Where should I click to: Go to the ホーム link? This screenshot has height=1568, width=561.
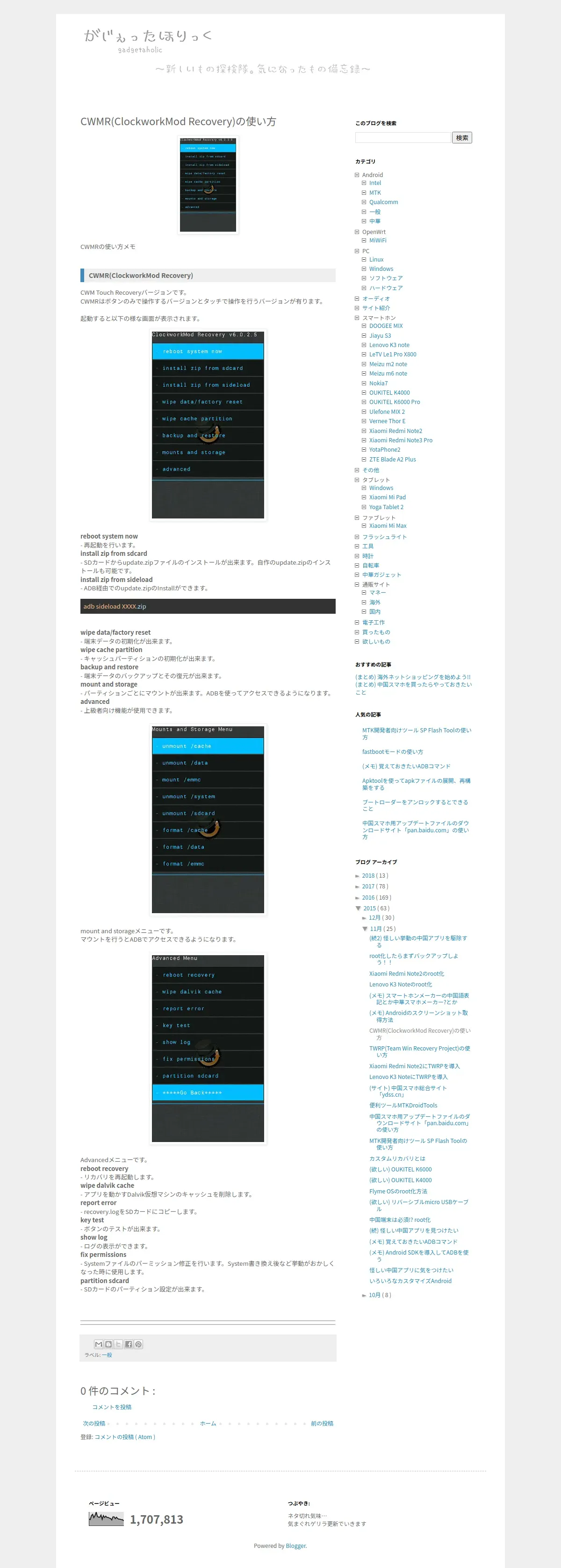coord(208,1423)
